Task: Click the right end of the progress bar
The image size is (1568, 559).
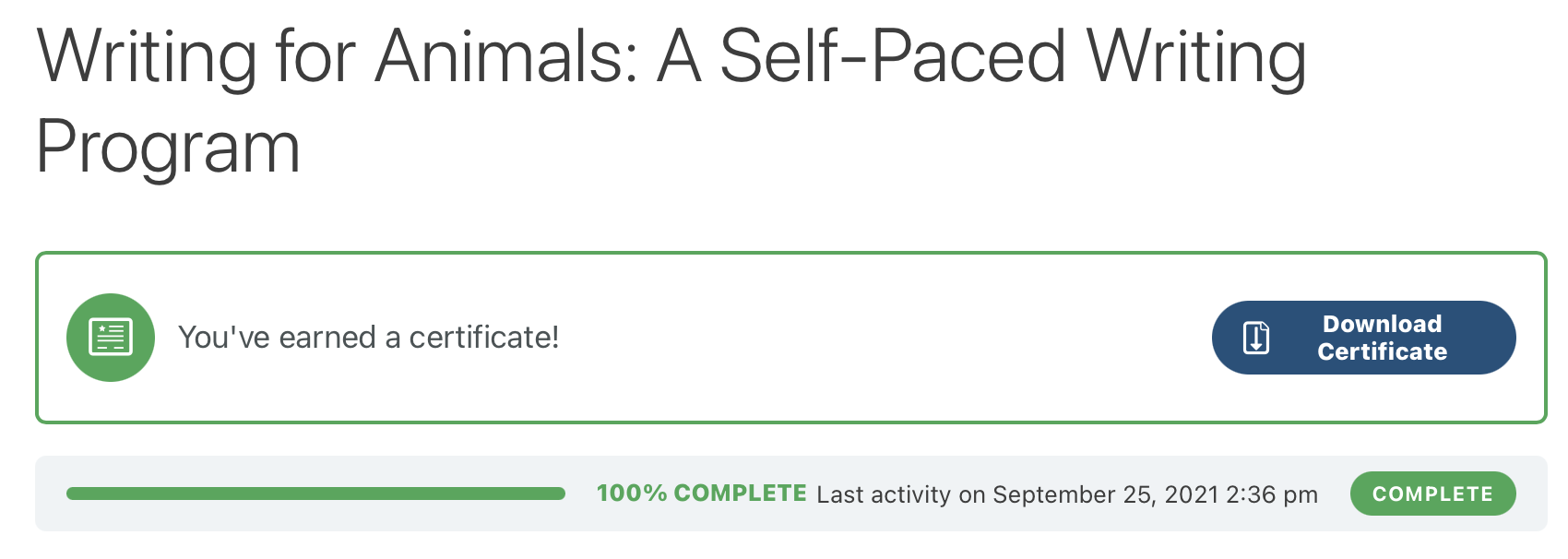Action: coord(560,494)
